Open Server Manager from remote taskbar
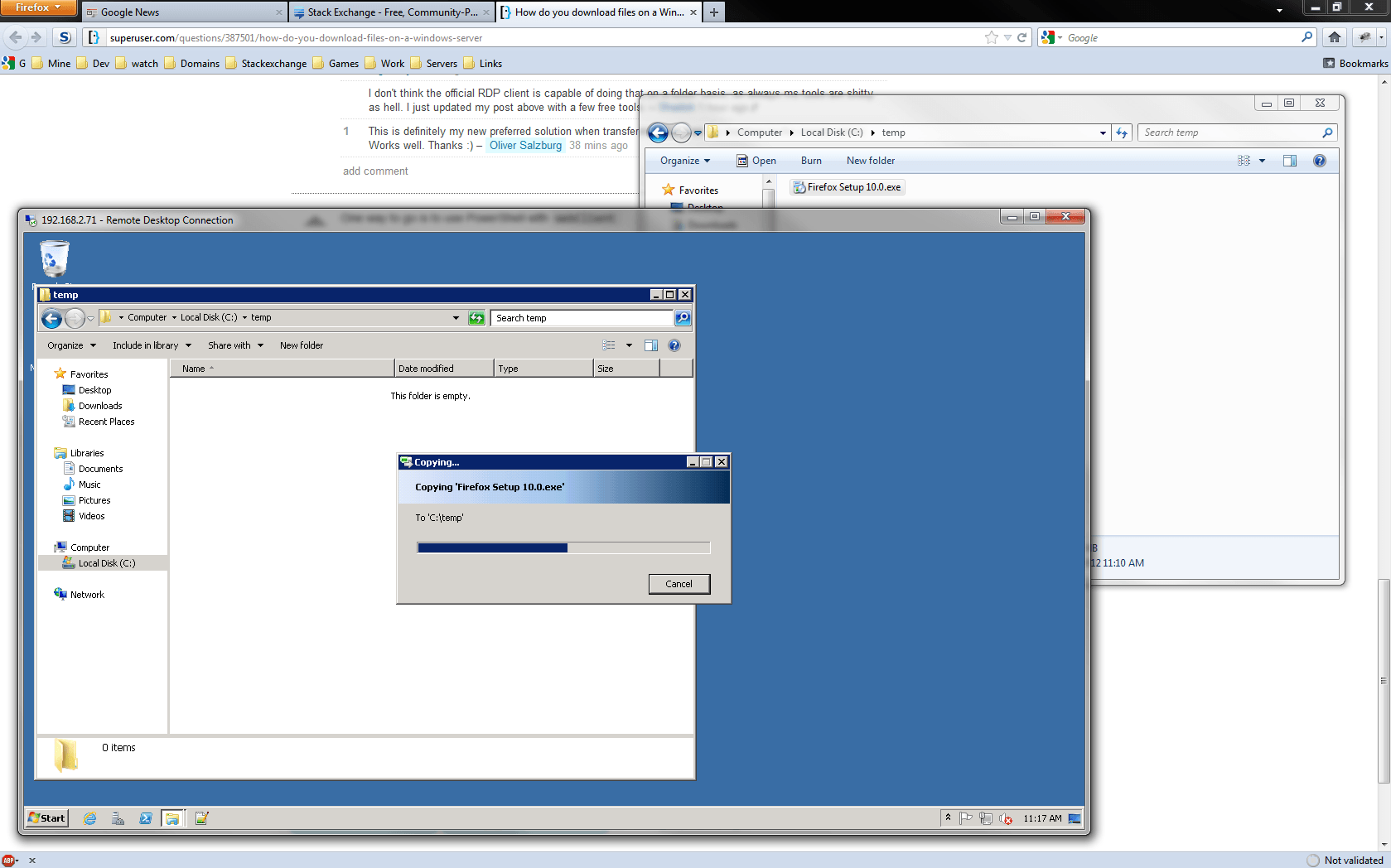This screenshot has width=1391, height=868. 118,818
